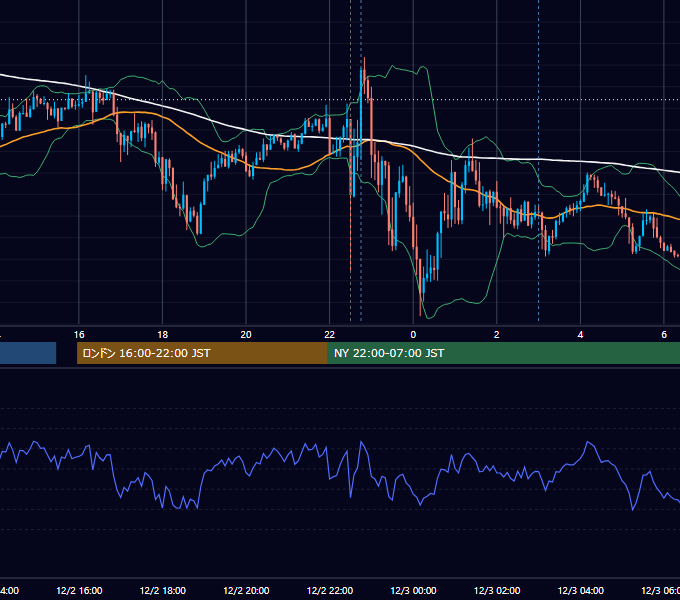Click the 22 hour axis label
Image resolution: width=680 pixels, height=600 pixels.
tap(330, 335)
